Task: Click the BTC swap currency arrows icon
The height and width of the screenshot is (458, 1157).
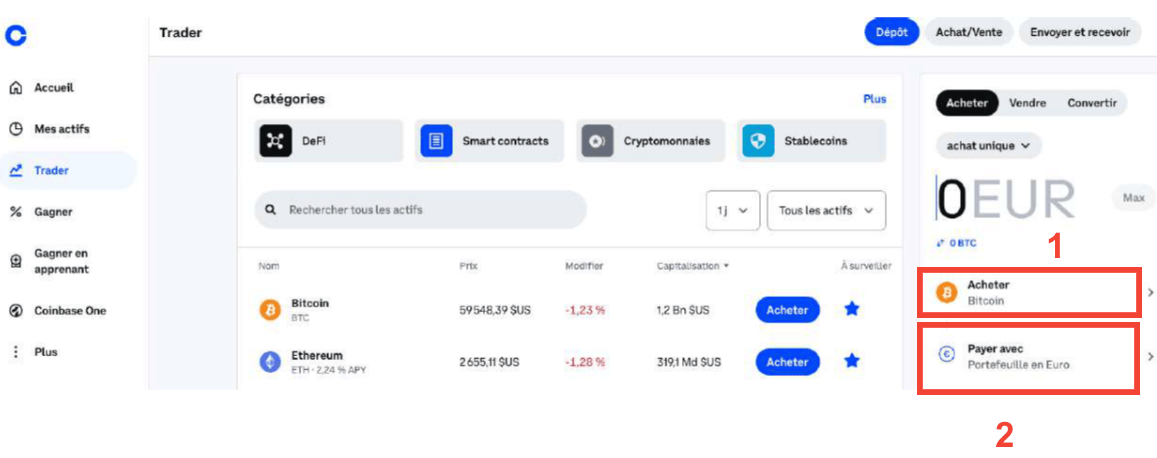Action: click(x=940, y=243)
